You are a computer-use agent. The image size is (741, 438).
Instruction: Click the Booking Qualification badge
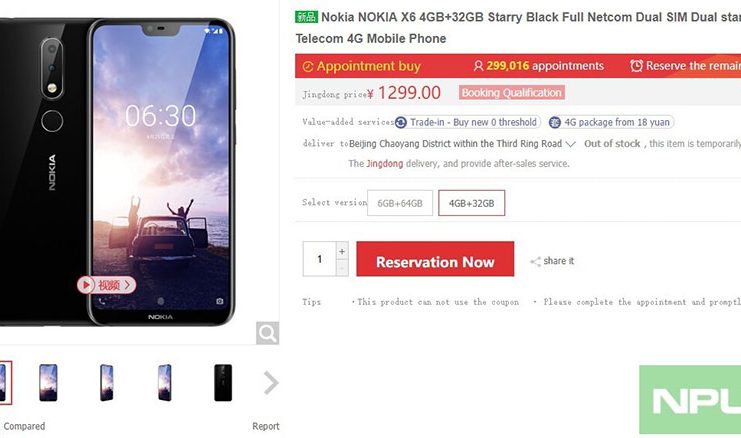511,93
